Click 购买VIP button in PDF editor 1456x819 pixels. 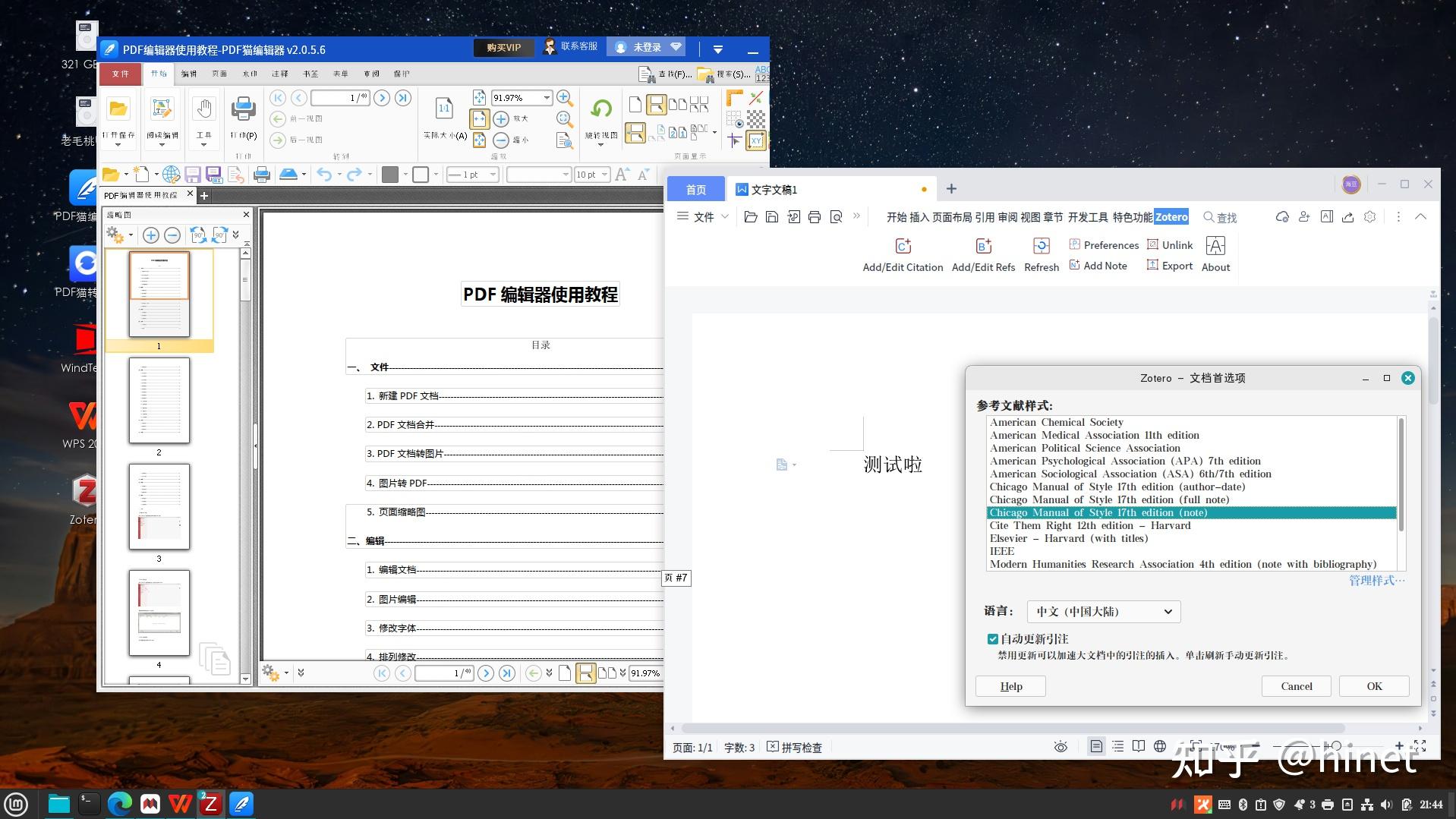(x=503, y=48)
